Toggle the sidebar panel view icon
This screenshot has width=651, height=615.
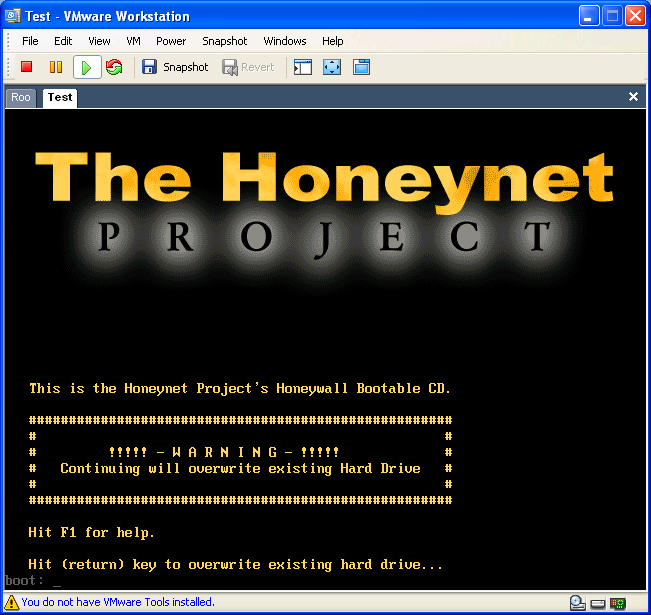coord(303,67)
